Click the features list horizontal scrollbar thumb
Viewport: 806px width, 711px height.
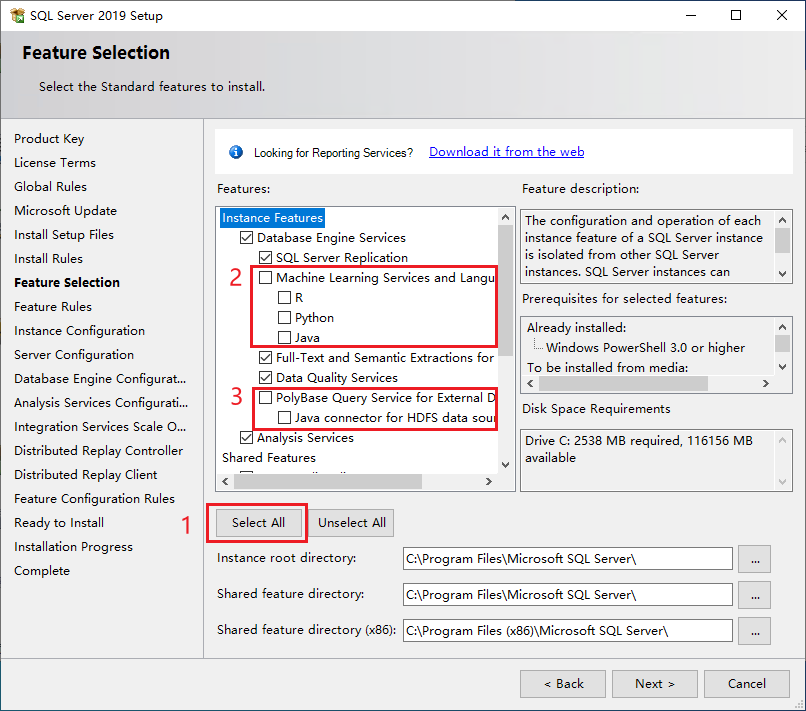pos(328,482)
